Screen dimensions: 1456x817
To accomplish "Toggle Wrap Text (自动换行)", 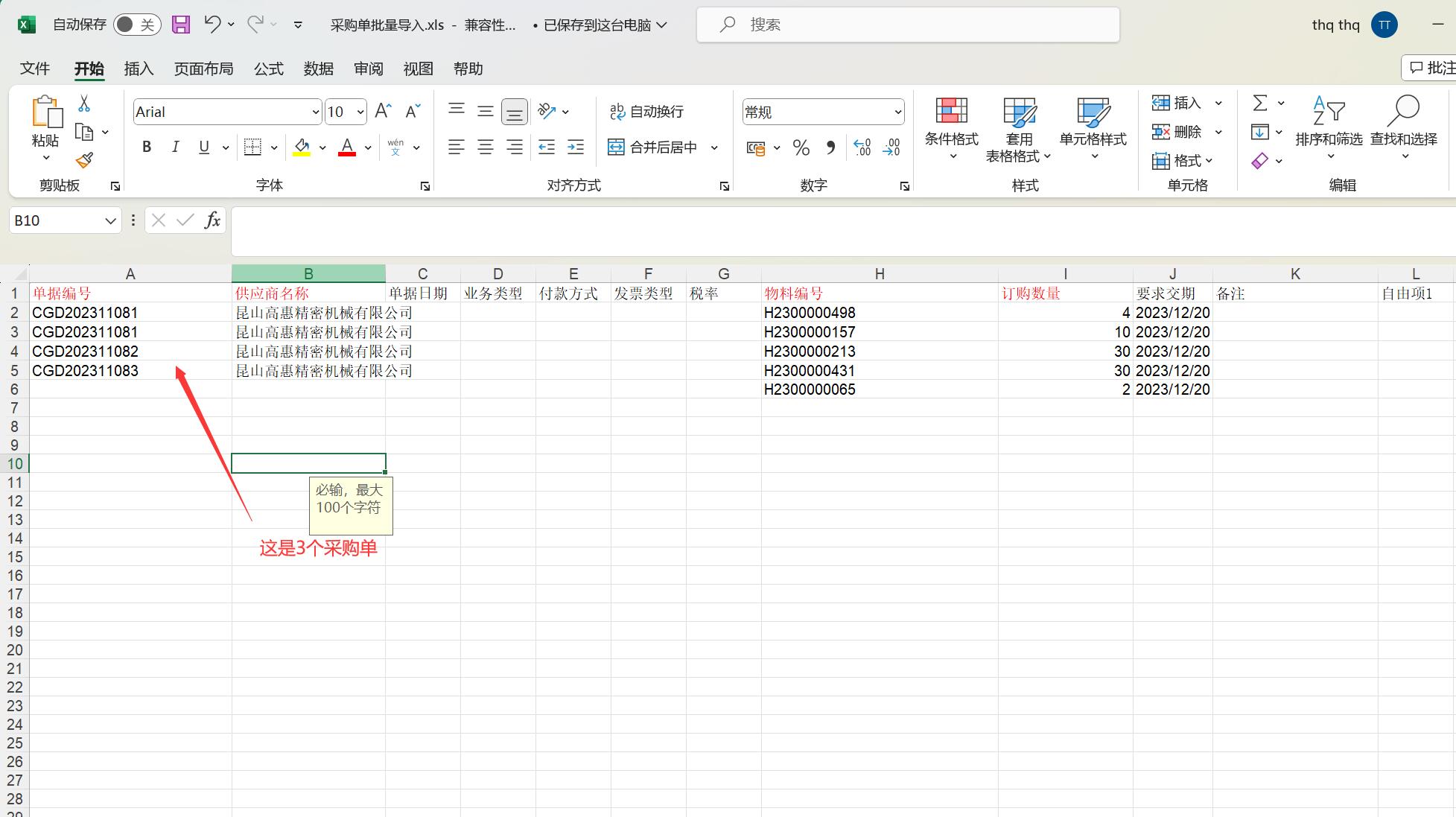I will pos(646,112).
